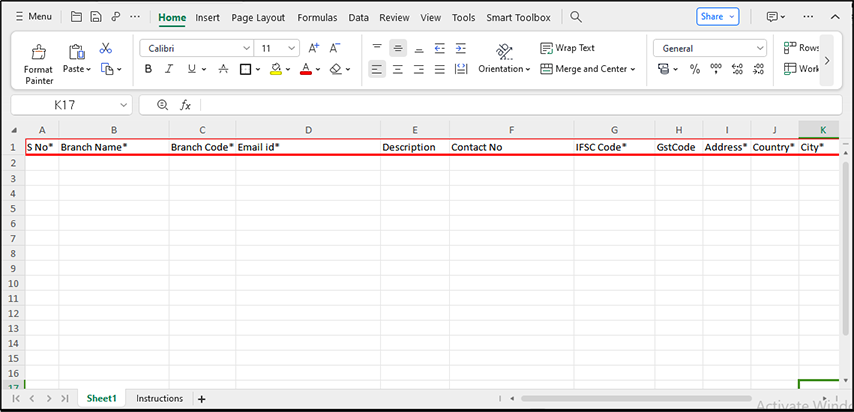Click the Save icon
Screen dimensions: 854x412
[x=96, y=17]
